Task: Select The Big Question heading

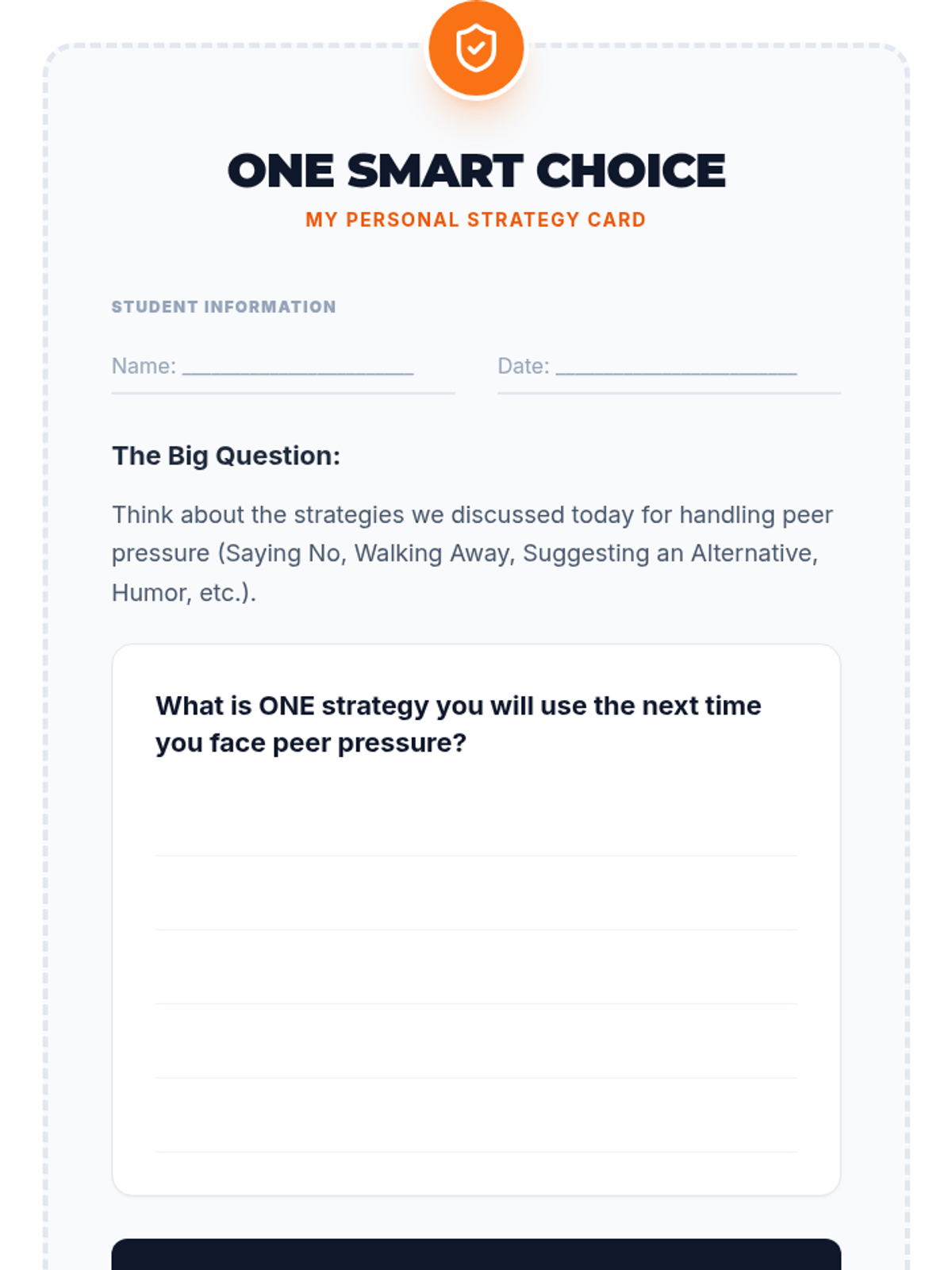Action: point(226,456)
